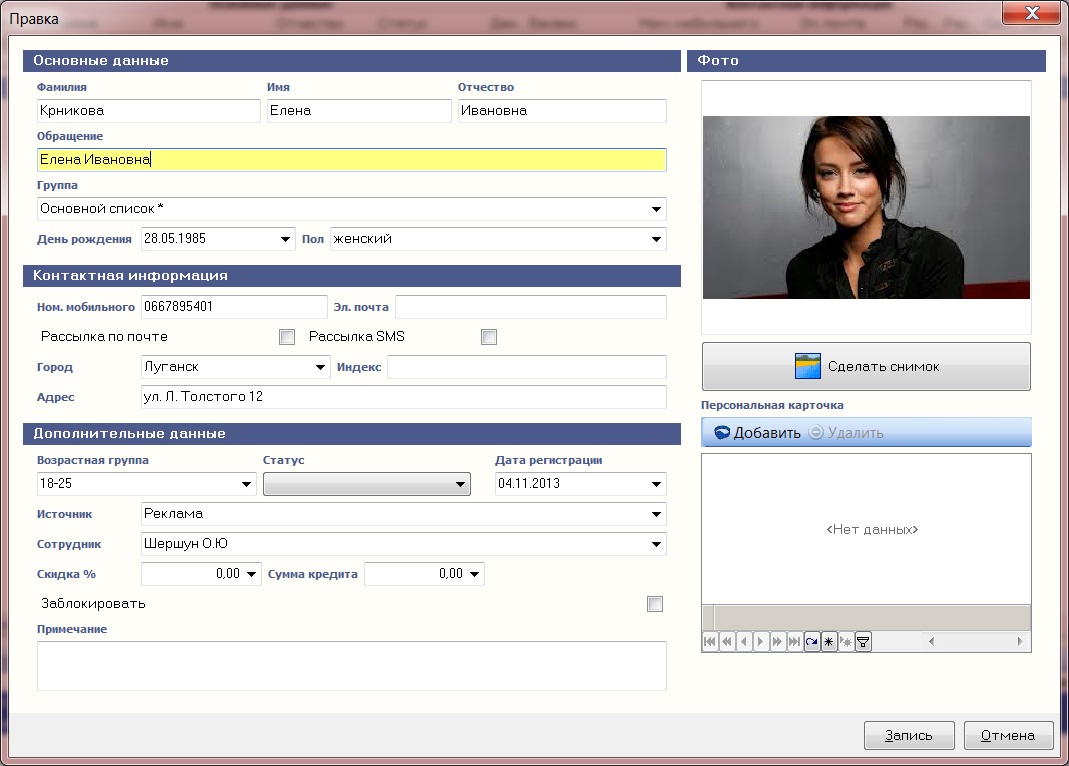Go to last record in grid navigator
1069x766 pixels.
(x=794, y=642)
